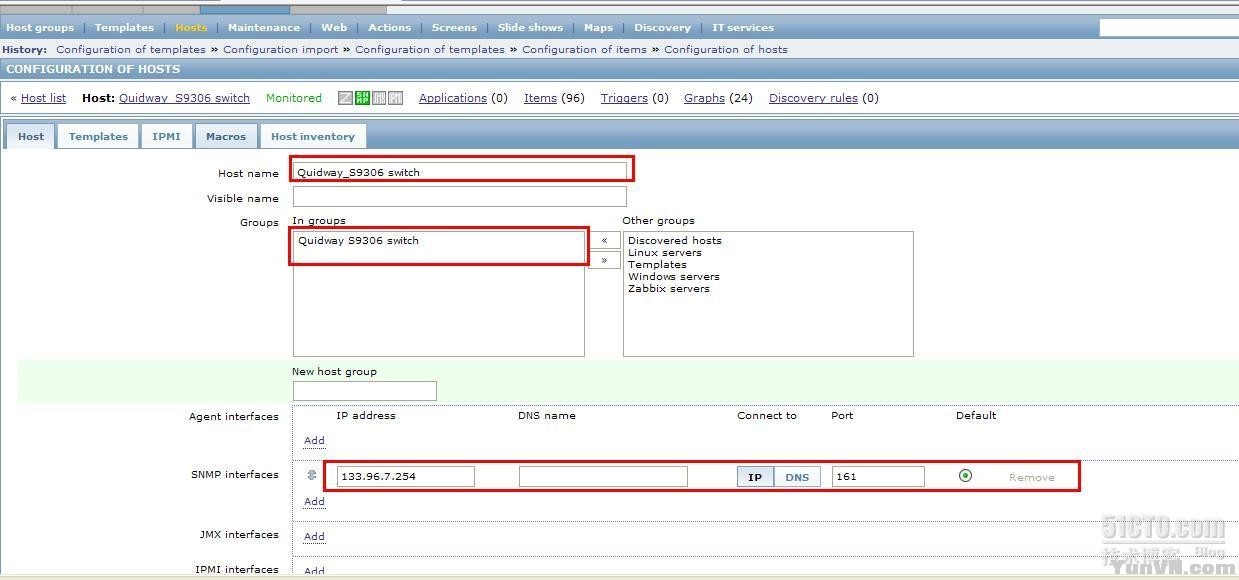Switch to the Host tab
This screenshot has height=580, width=1239.
tap(31, 136)
